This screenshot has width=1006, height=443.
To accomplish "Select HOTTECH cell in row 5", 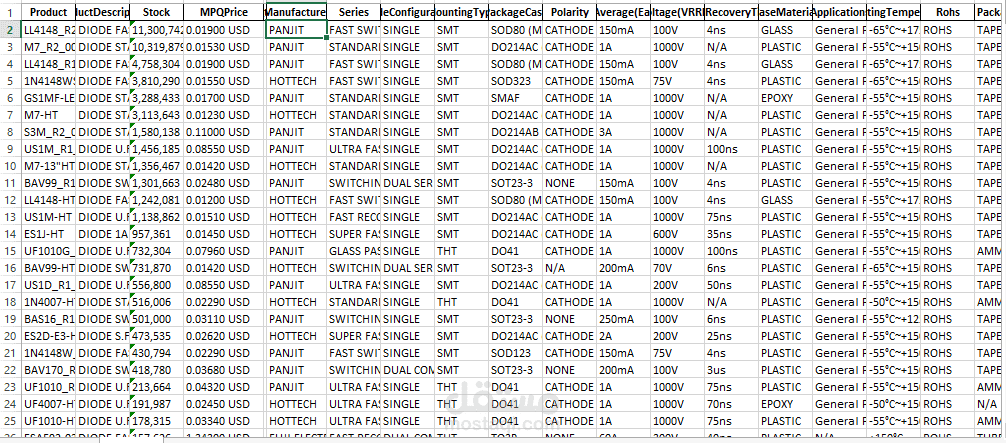I will [x=296, y=81].
